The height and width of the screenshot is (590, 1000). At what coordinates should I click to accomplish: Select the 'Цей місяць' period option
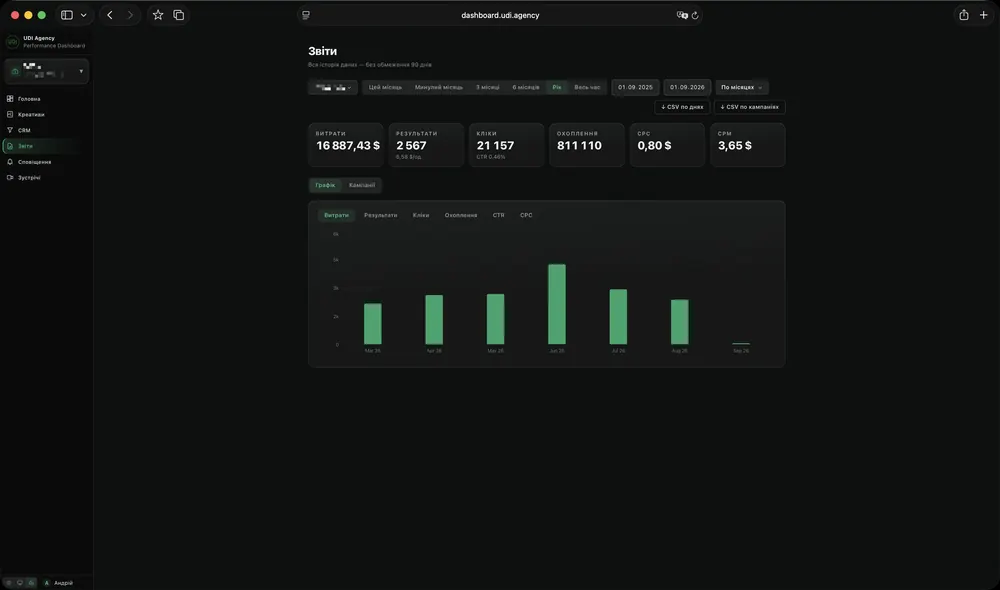[385, 87]
